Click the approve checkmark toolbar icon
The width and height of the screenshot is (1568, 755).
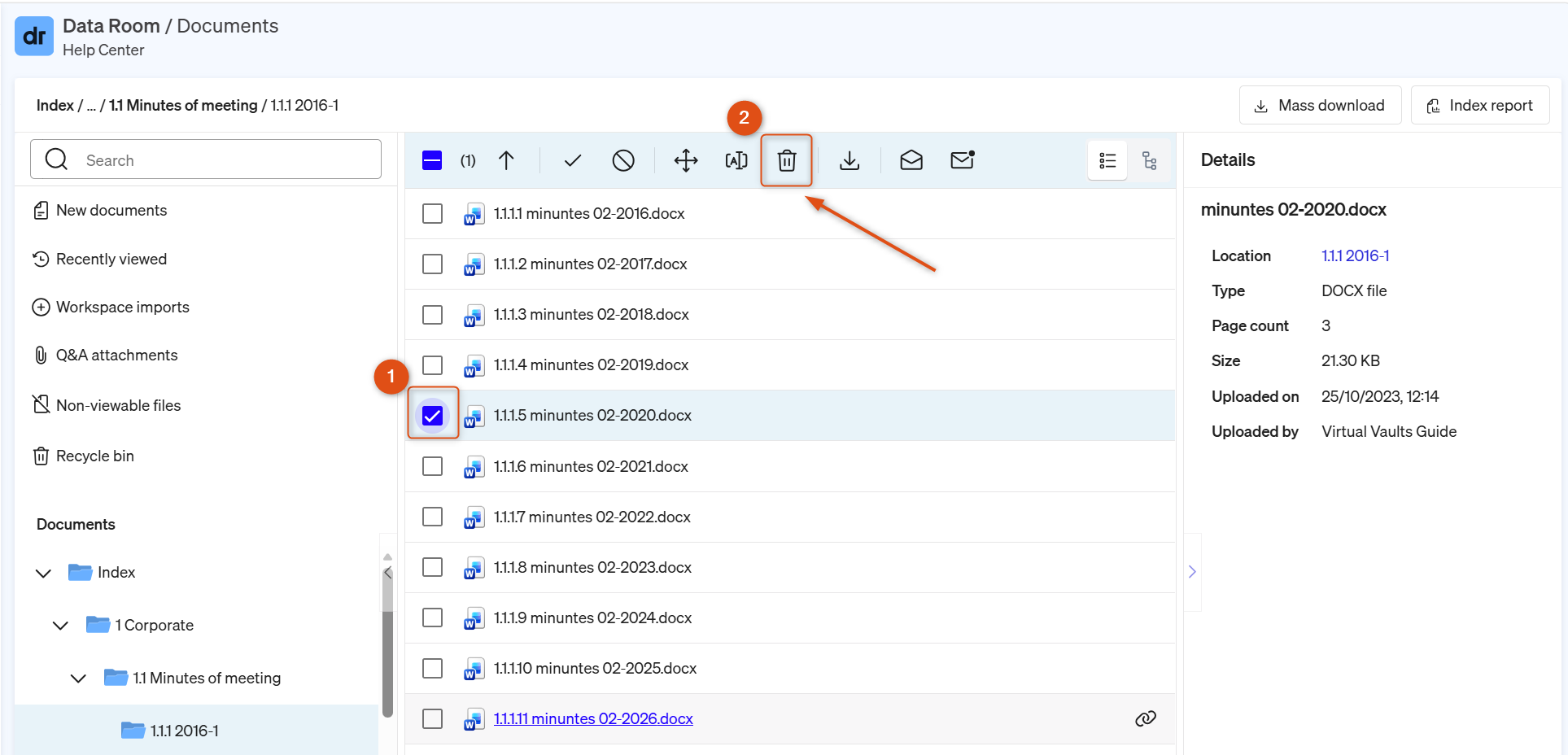(x=573, y=160)
